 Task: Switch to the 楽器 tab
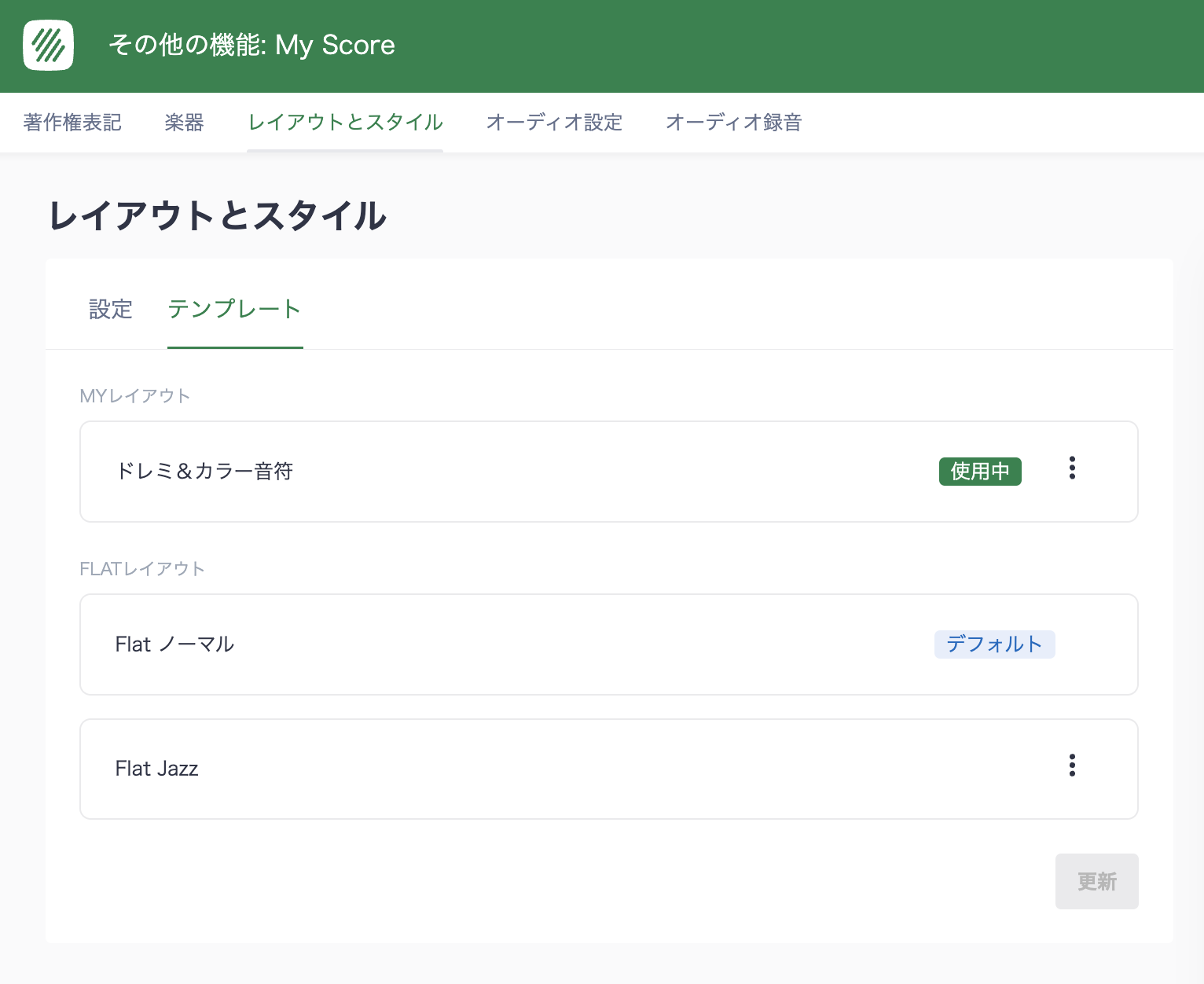[x=185, y=123]
